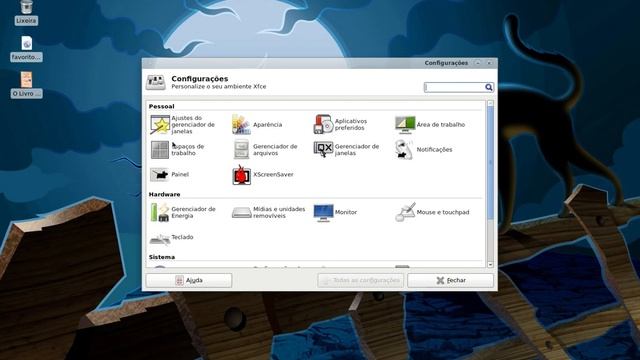Open Gerenciador de arquivos icon
The height and width of the screenshot is (360, 640).
pos(241,149)
